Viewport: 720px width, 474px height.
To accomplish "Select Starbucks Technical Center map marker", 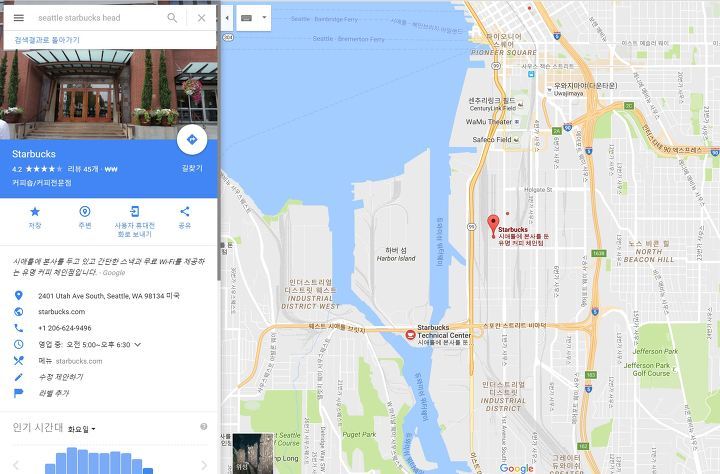I will pos(410,335).
